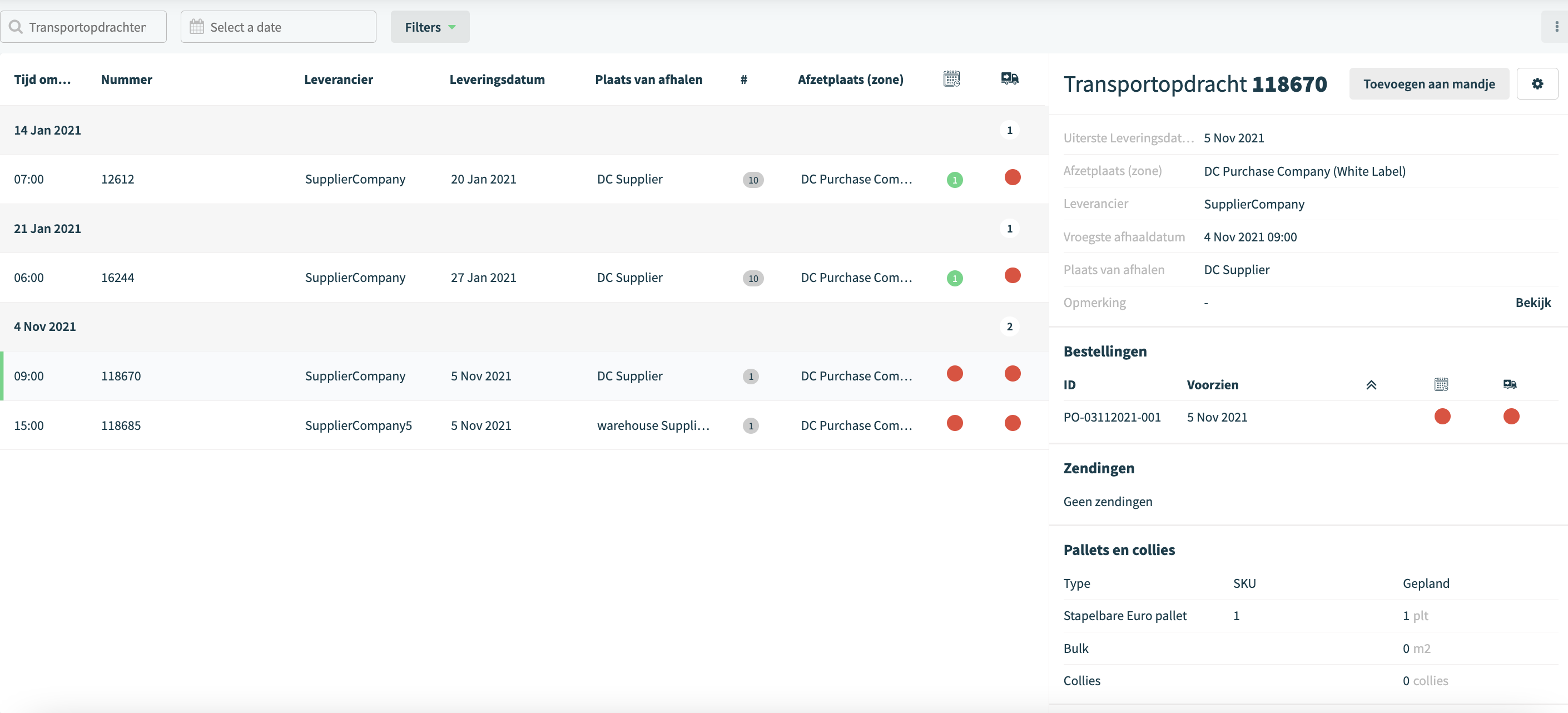1568x713 pixels.
Task: Click delivery date 20 Jan 2021
Action: pyautogui.click(x=483, y=179)
